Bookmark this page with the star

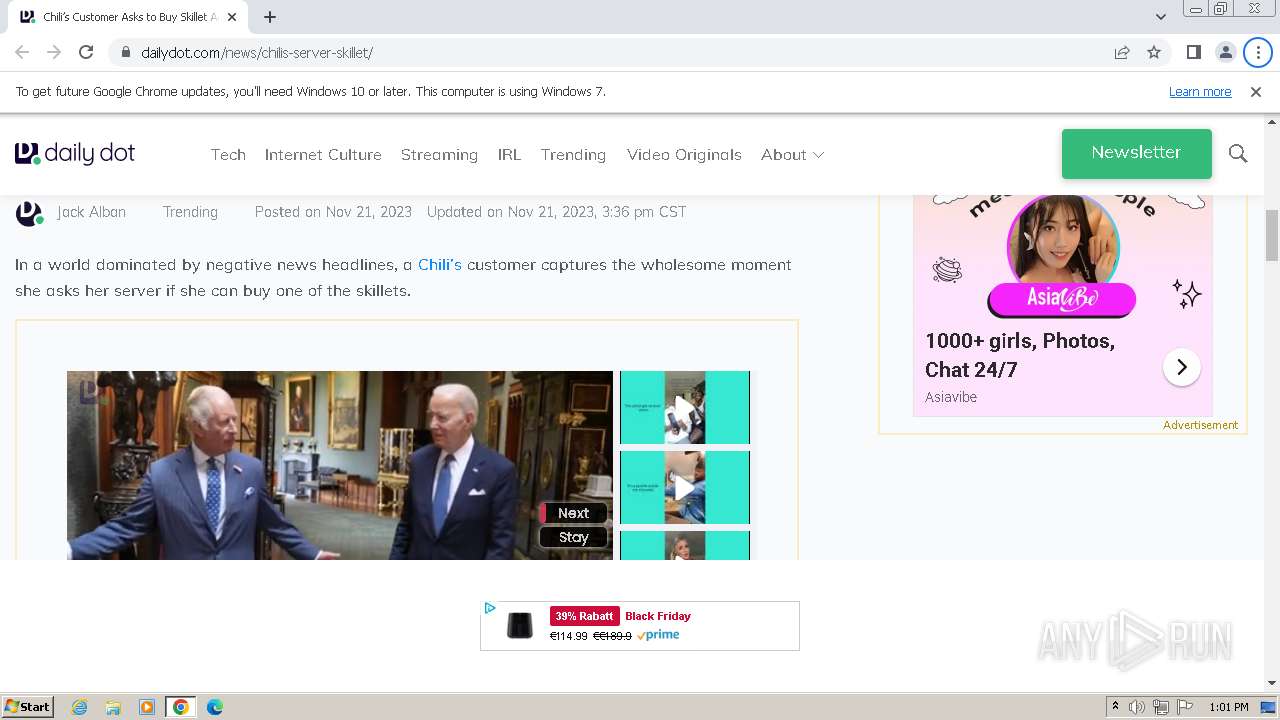(1154, 52)
